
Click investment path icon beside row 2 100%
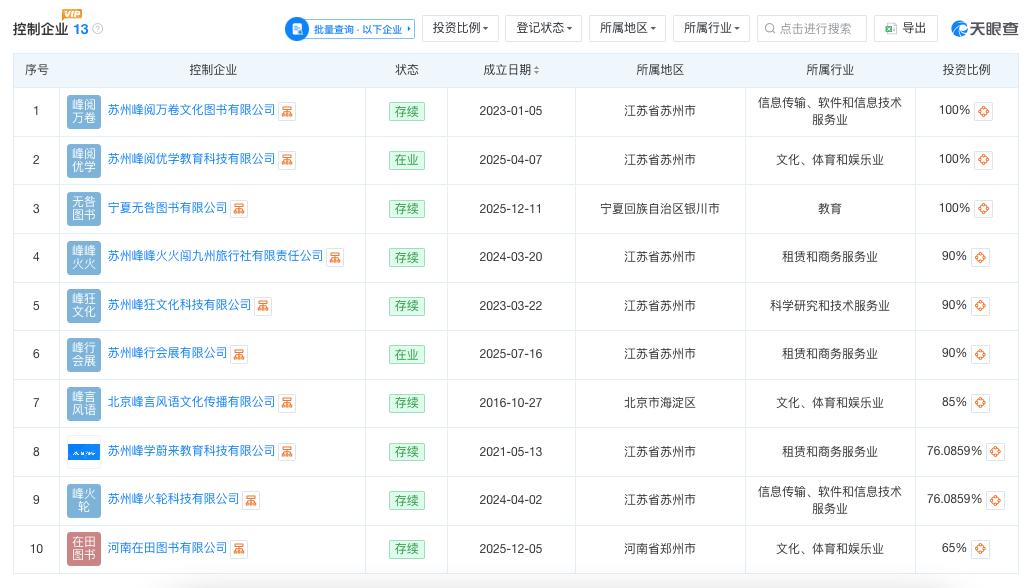(x=983, y=160)
